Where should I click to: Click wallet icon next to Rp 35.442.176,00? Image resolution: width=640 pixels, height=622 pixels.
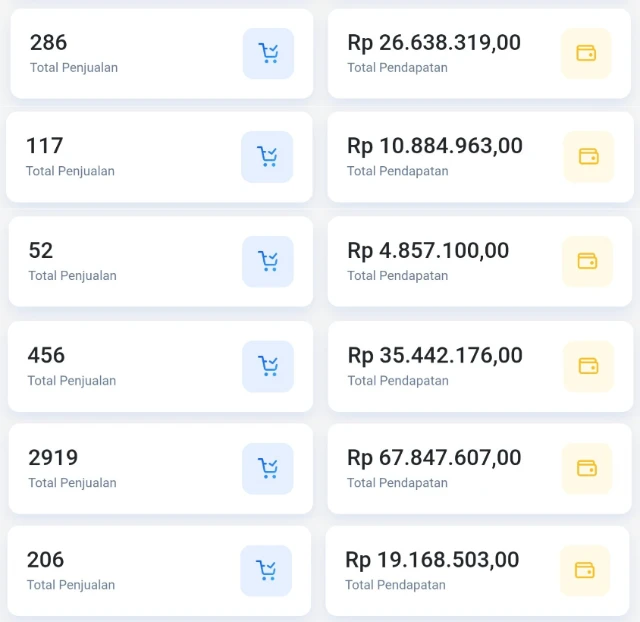pyautogui.click(x=588, y=366)
